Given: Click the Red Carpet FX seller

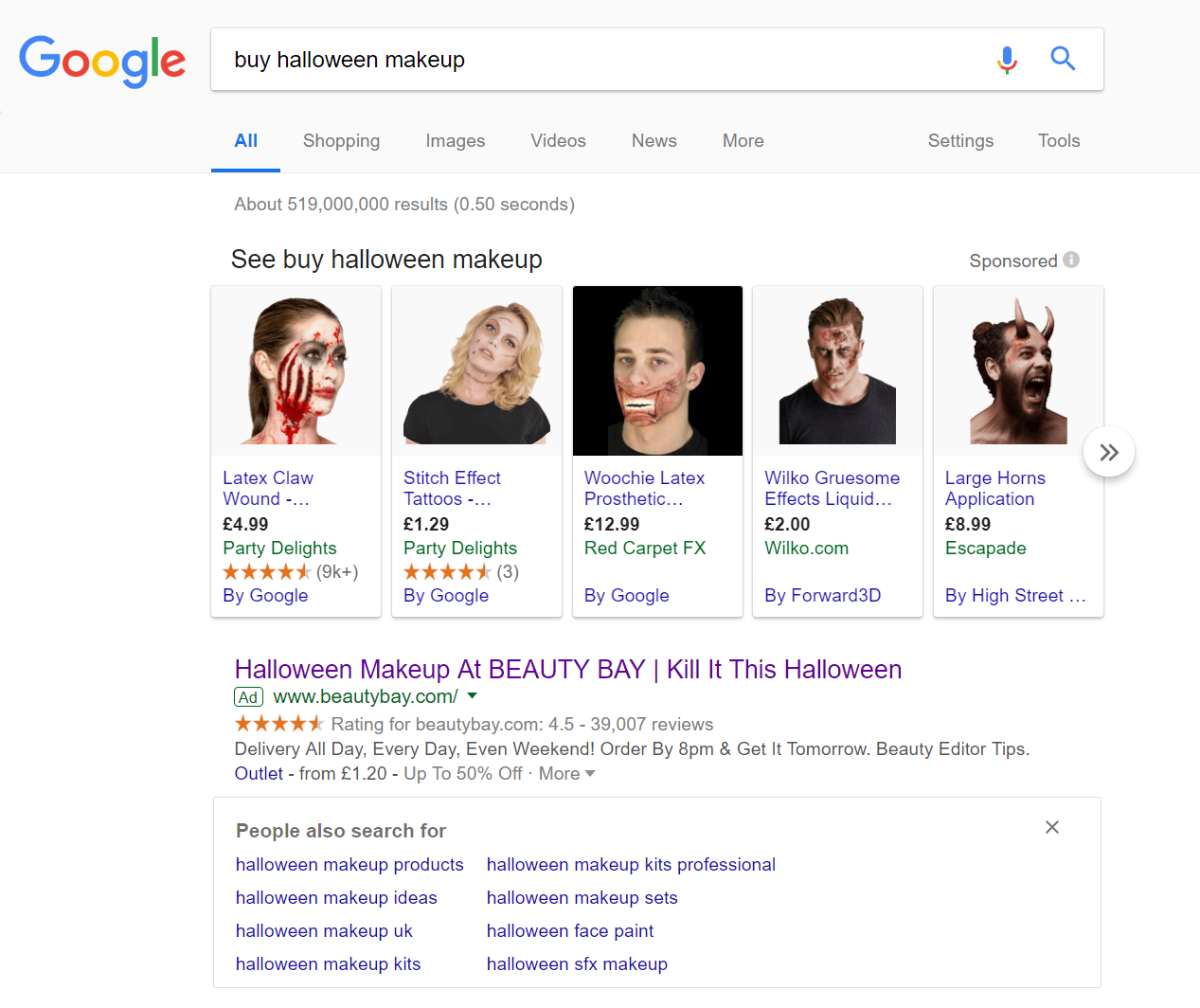Looking at the screenshot, I should (x=645, y=549).
